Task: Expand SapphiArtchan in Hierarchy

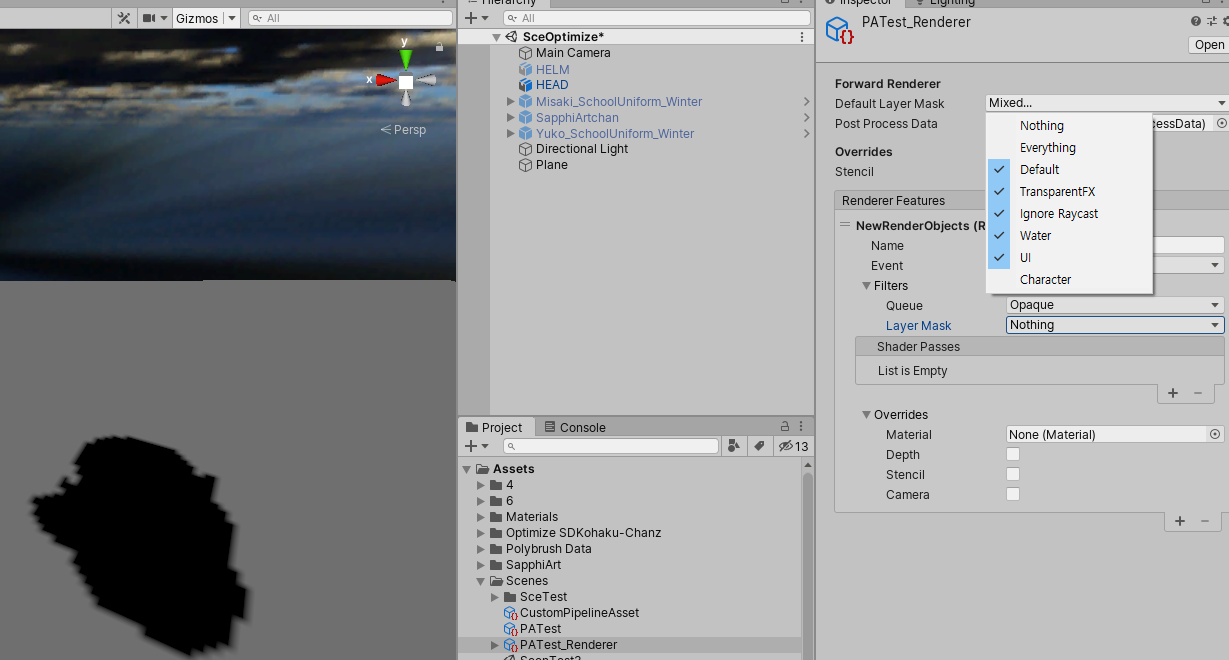Action: coord(511,117)
